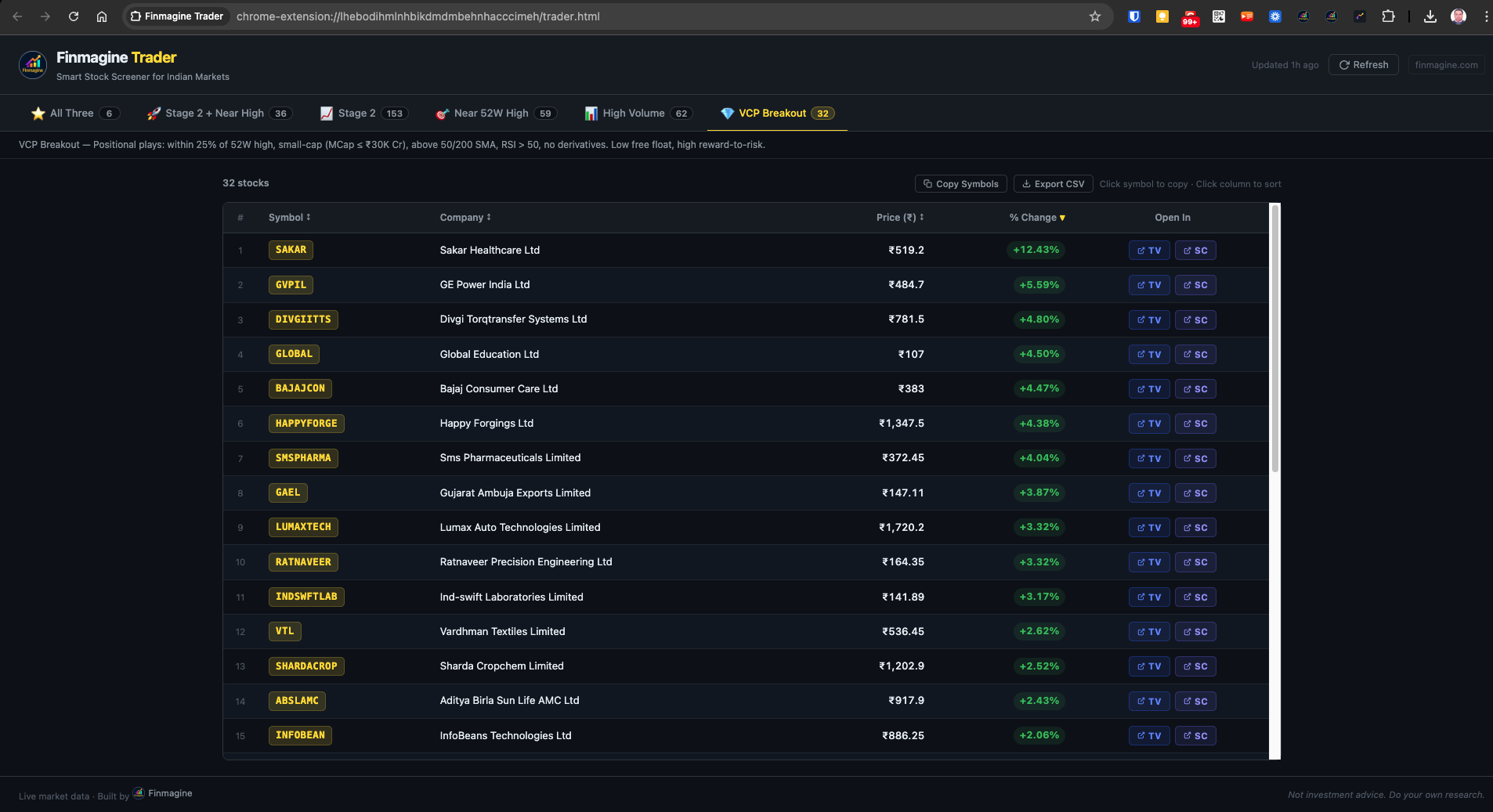Open GVPIL in Screener via SC icon
Screen dimensions: 1493x812
click(x=1195, y=284)
